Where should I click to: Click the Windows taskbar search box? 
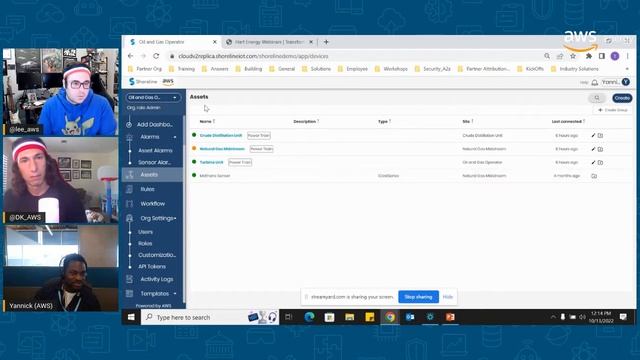210,317
